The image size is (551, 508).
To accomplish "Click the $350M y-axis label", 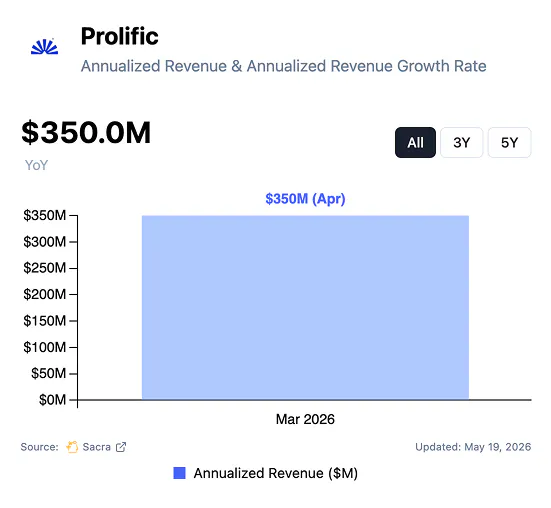I will [45, 215].
